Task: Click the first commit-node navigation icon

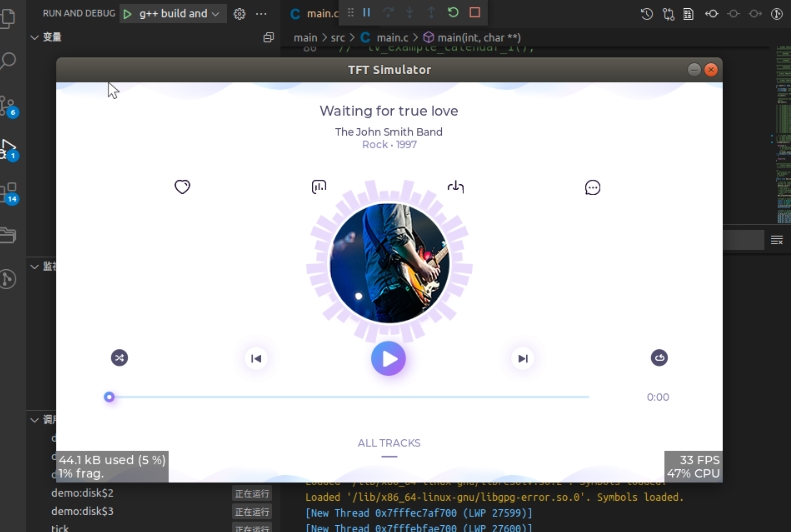Action: pos(711,14)
